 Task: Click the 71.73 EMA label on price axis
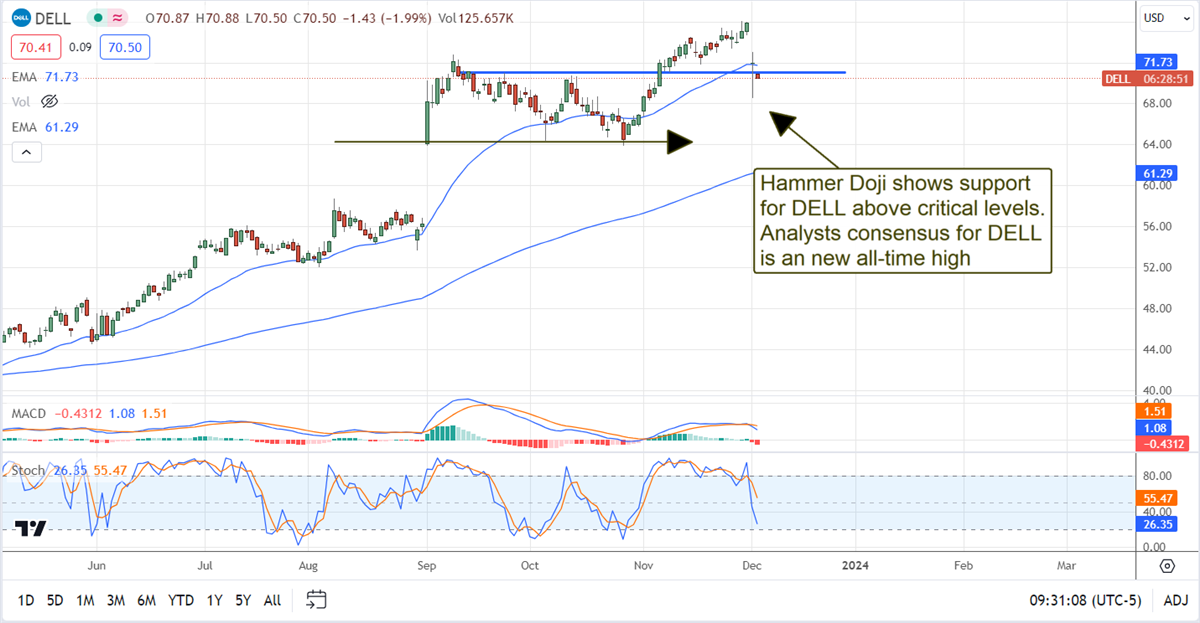point(1155,62)
